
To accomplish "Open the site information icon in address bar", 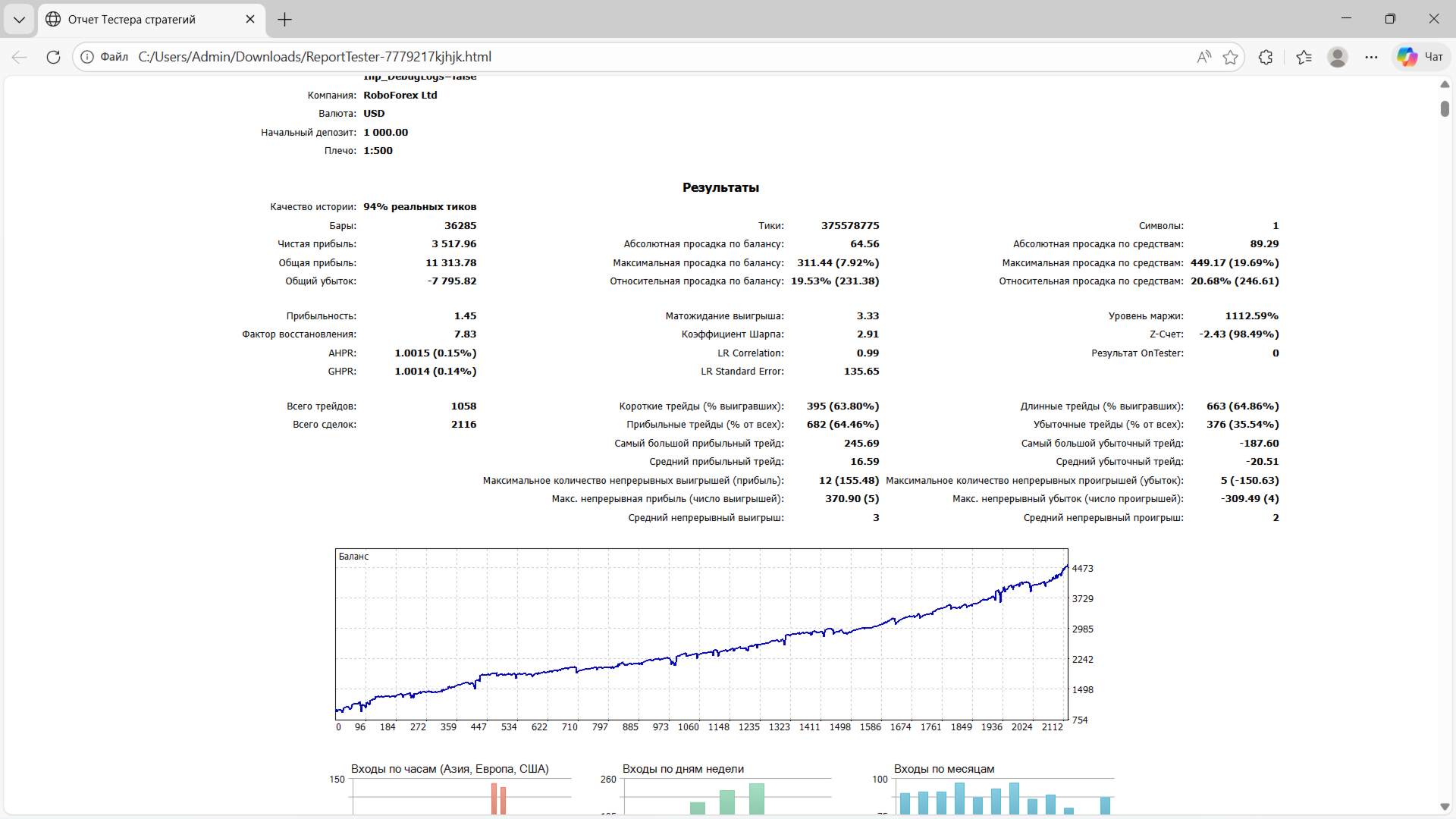I will pos(87,57).
